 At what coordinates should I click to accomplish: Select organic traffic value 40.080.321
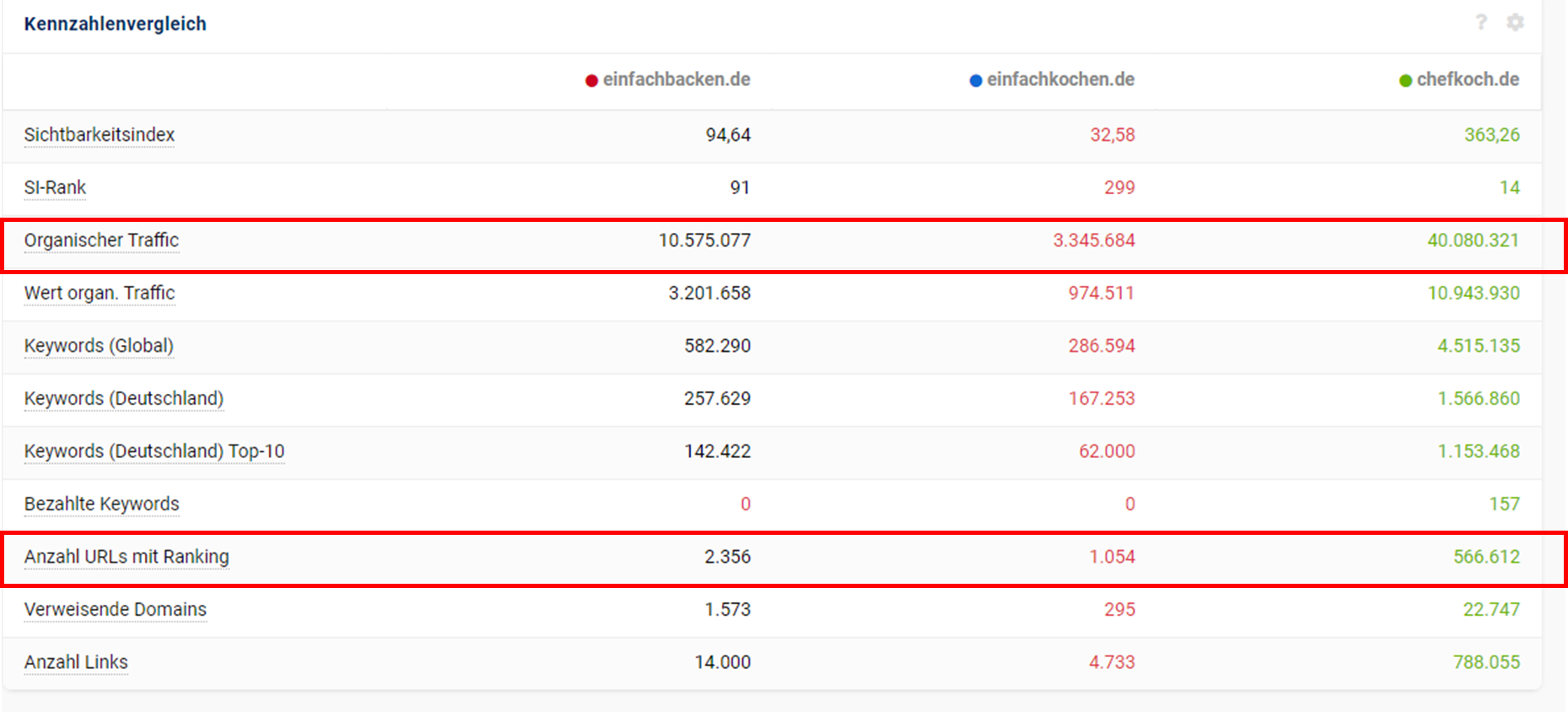pos(1474,240)
